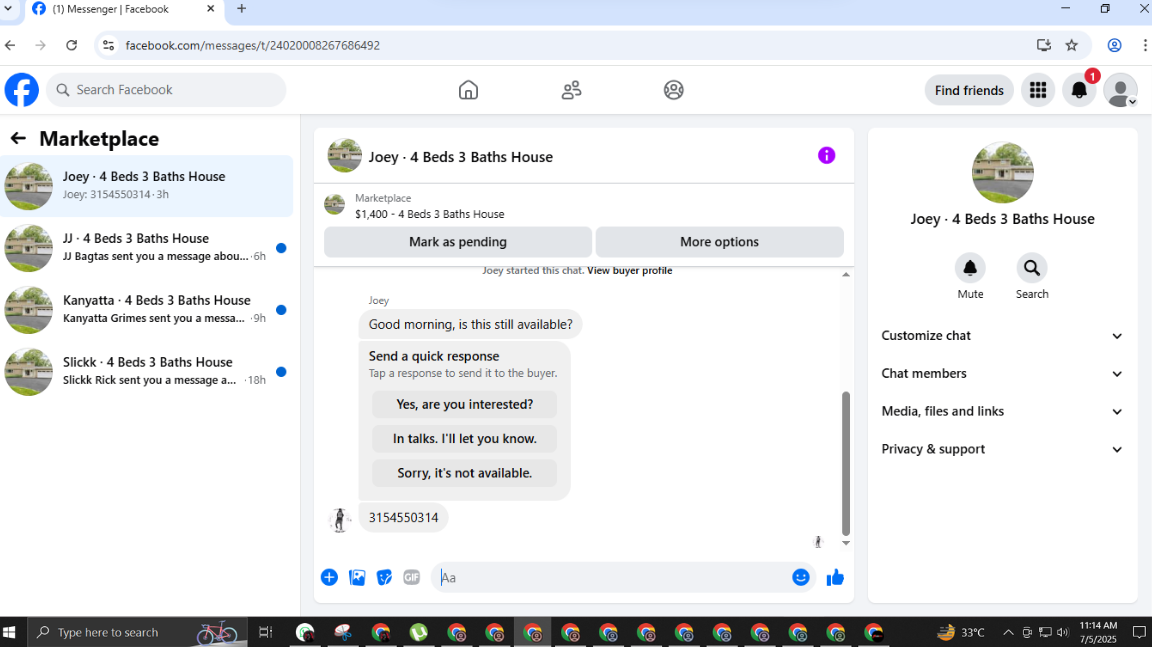Open the uTorrent taskbar icon

tap(418, 632)
